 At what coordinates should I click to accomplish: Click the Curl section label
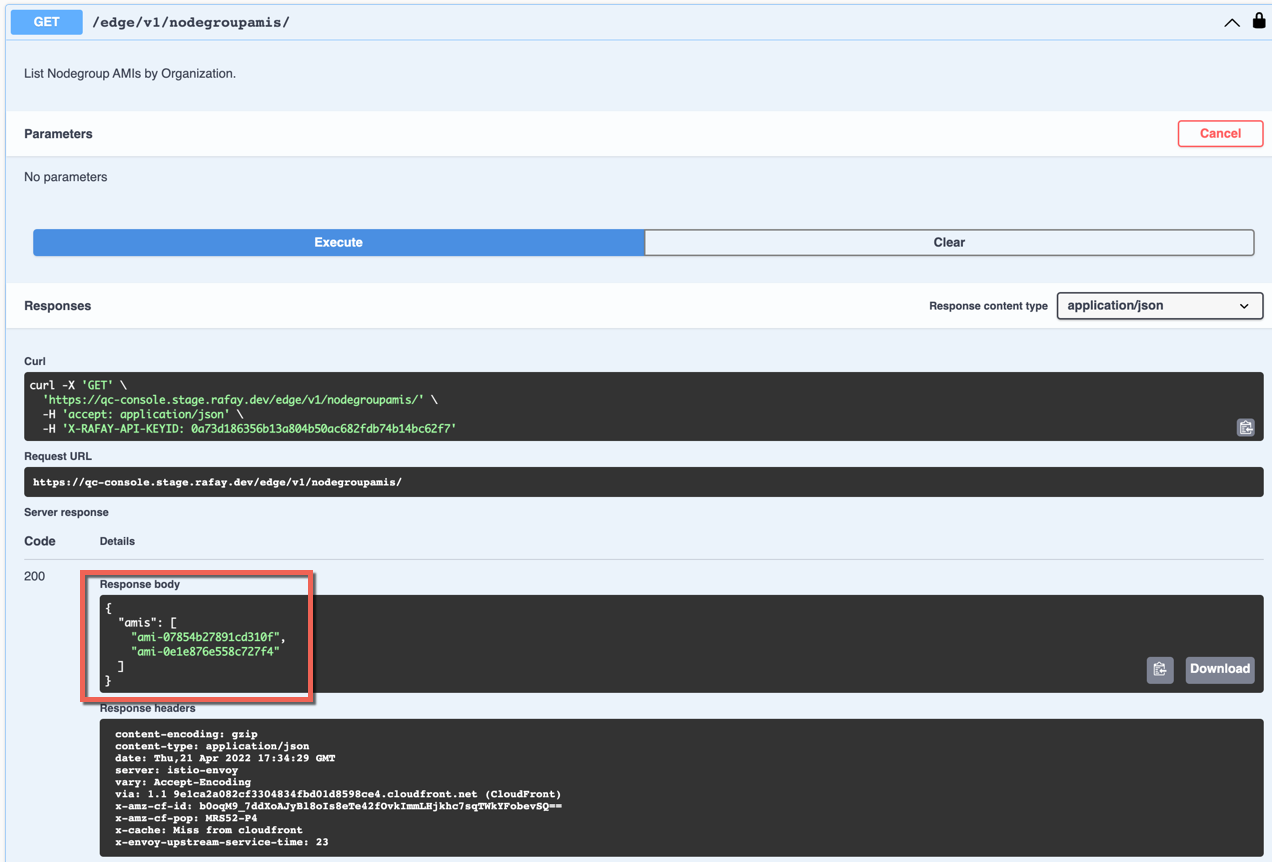tap(35, 361)
